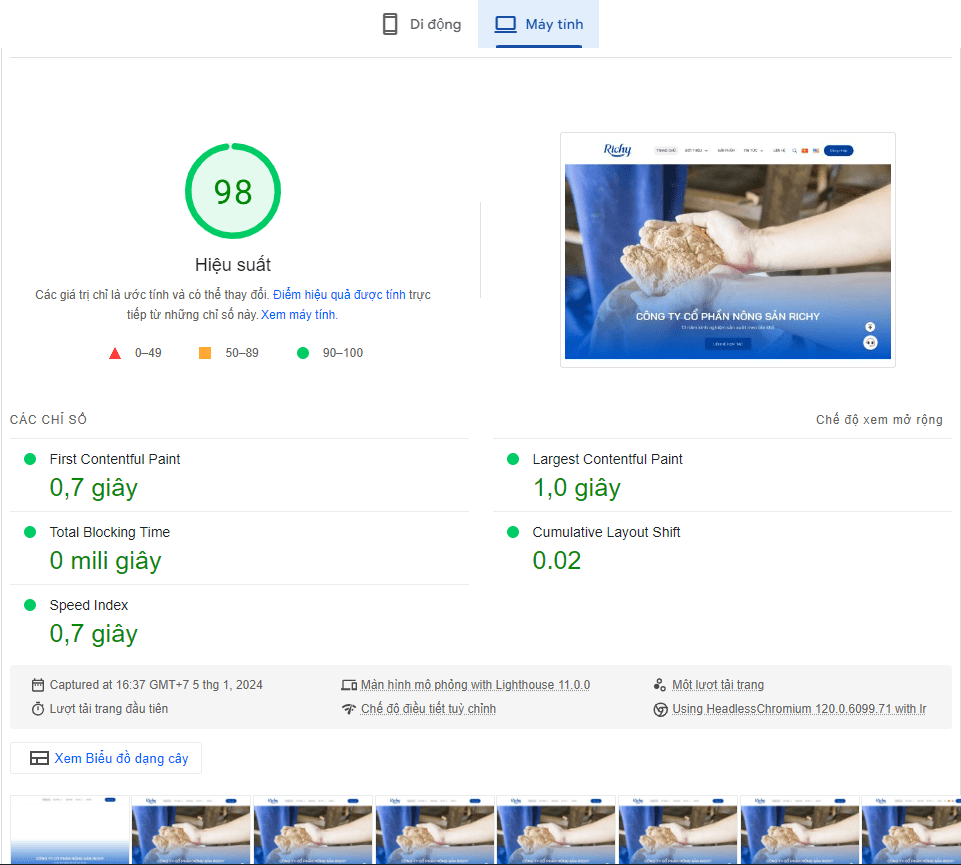The height and width of the screenshot is (865, 961).
Task: Select the first, mostly blank filmstrip frame
Action: (70, 830)
